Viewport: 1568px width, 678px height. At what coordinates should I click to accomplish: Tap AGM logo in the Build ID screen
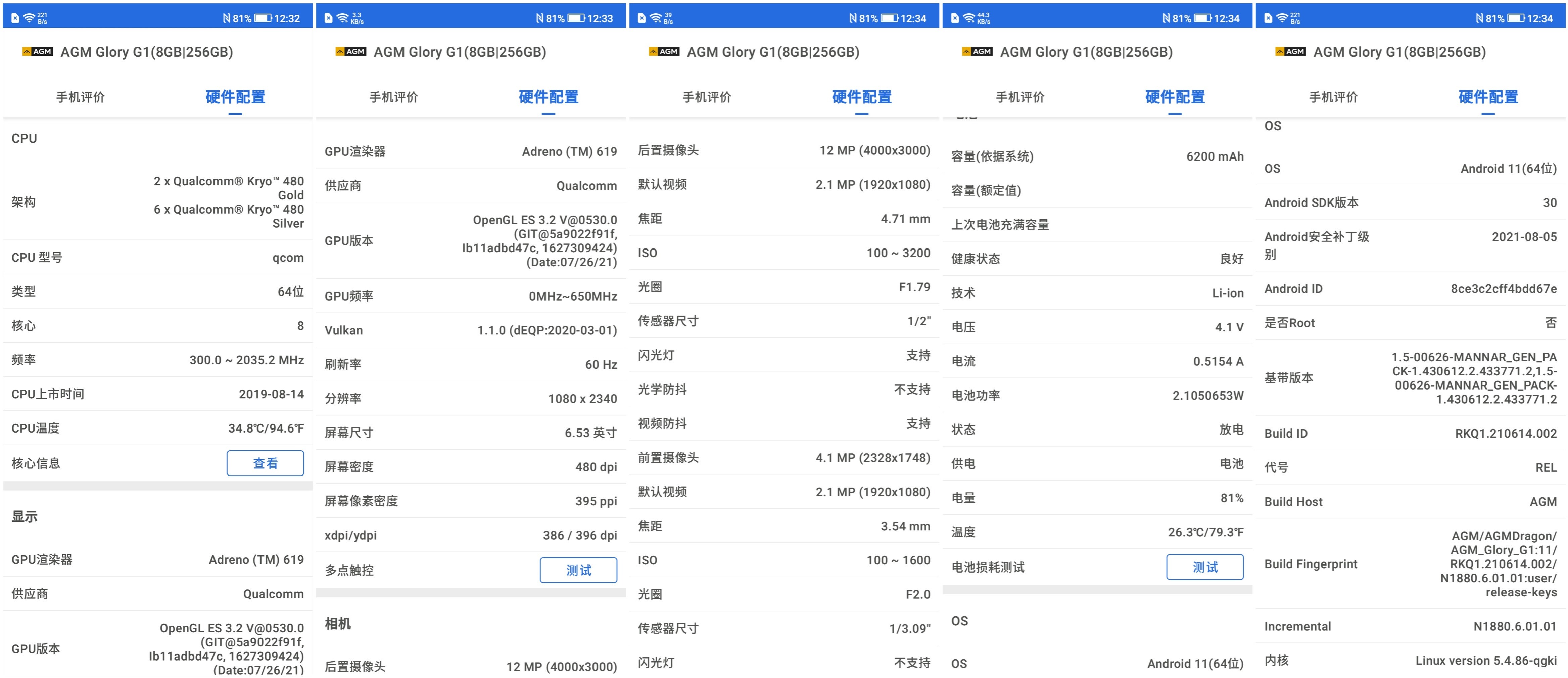point(1290,52)
